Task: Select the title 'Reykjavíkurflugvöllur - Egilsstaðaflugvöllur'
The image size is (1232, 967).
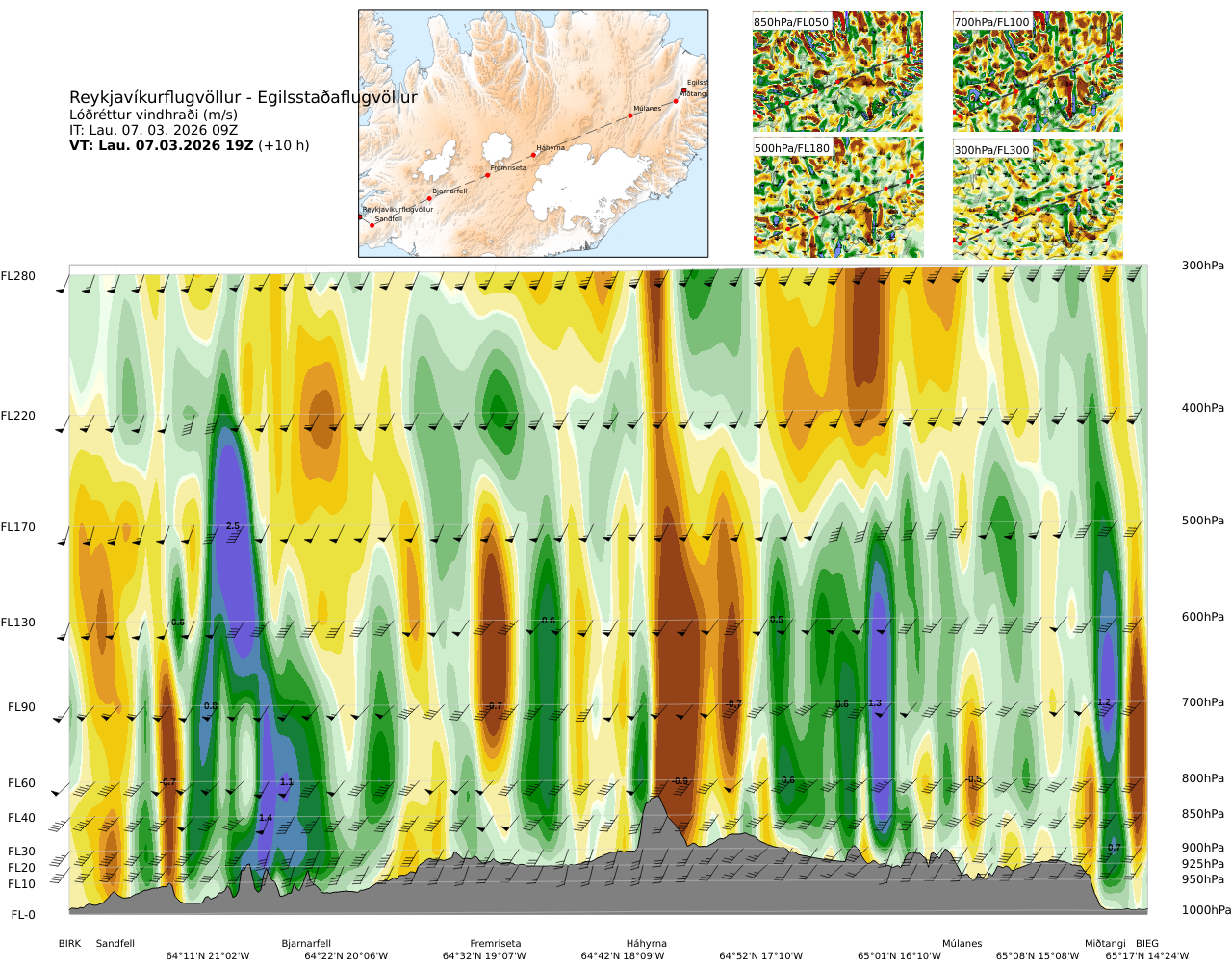Action: pyautogui.click(x=244, y=98)
